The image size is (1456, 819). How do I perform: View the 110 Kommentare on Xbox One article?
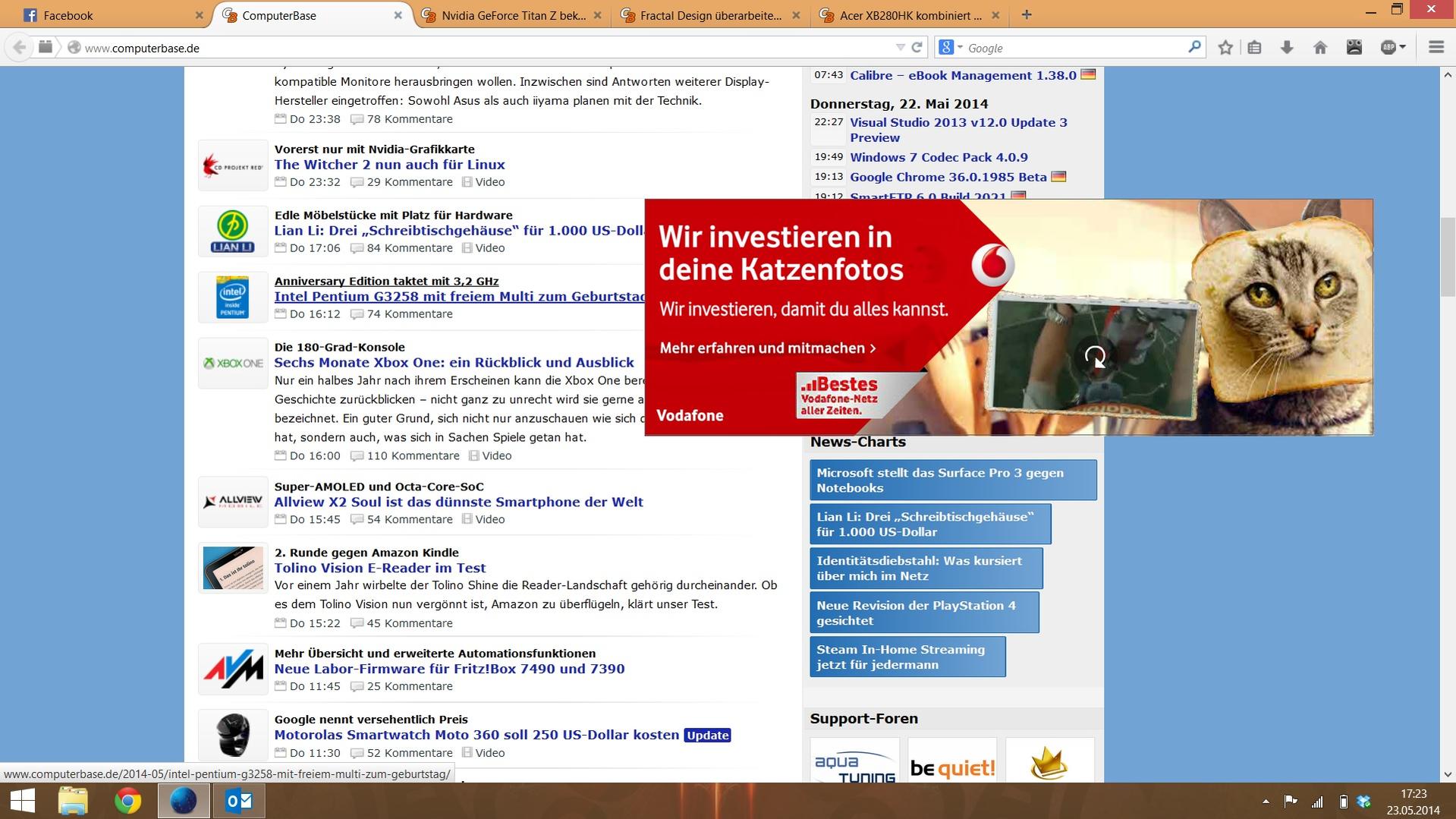(x=413, y=456)
